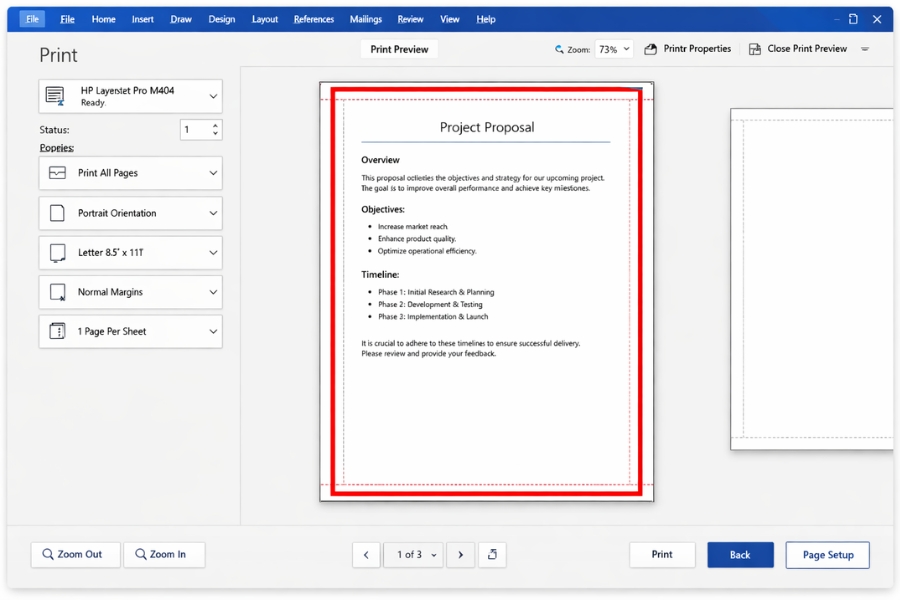The width and height of the screenshot is (900, 600).
Task: Select the Zoom In magnifier icon
Action: [140, 554]
